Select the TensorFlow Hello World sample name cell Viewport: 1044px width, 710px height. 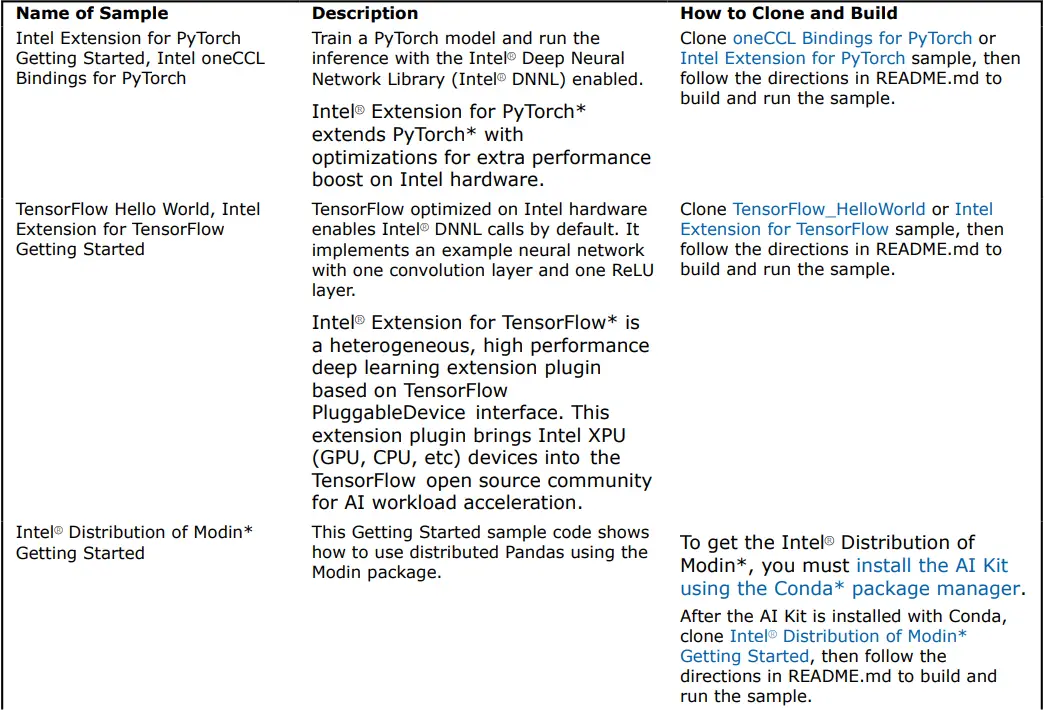click(138, 229)
